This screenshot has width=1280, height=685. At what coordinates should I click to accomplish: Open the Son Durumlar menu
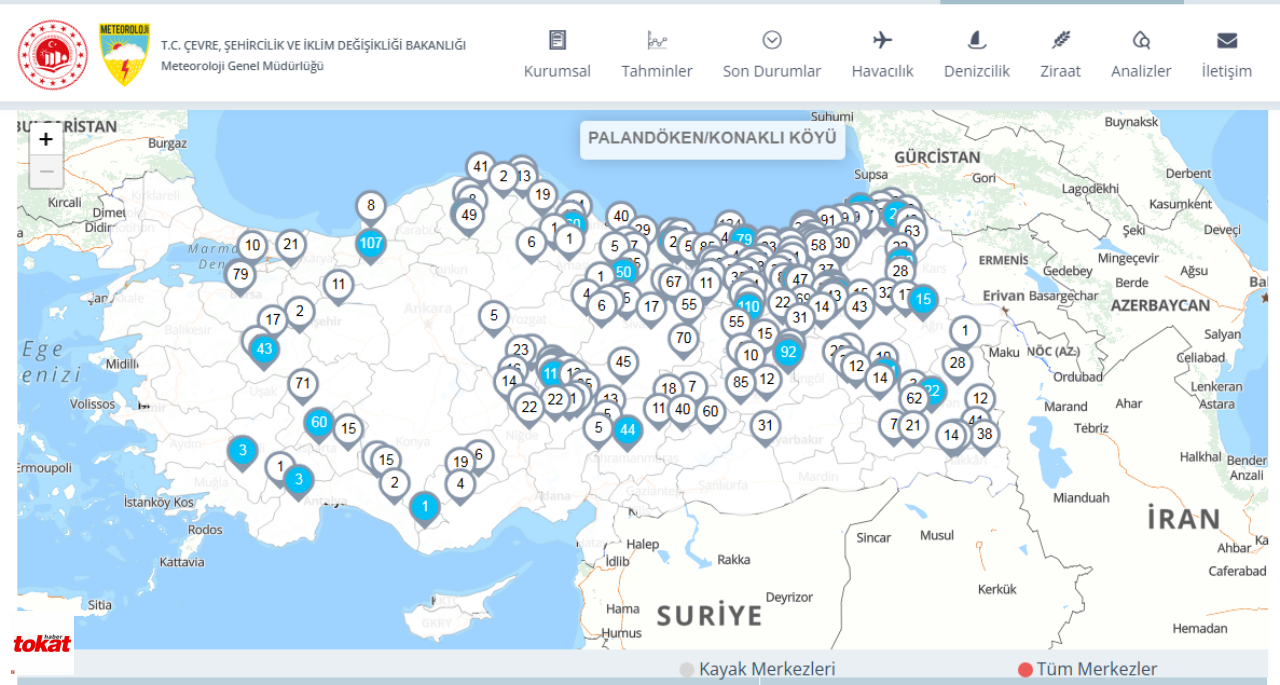pyautogui.click(x=772, y=54)
